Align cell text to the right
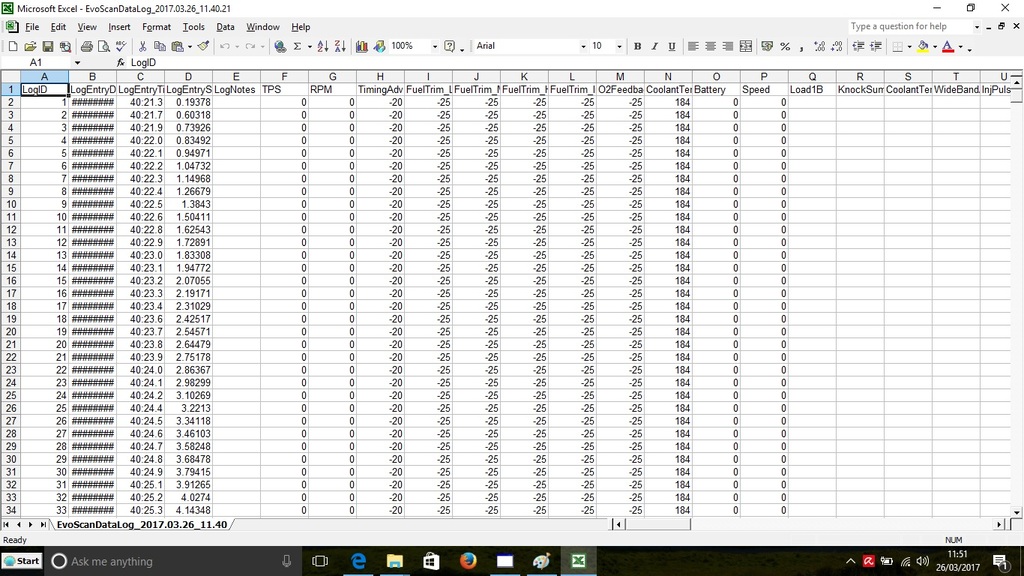The image size is (1024, 576). tap(728, 46)
